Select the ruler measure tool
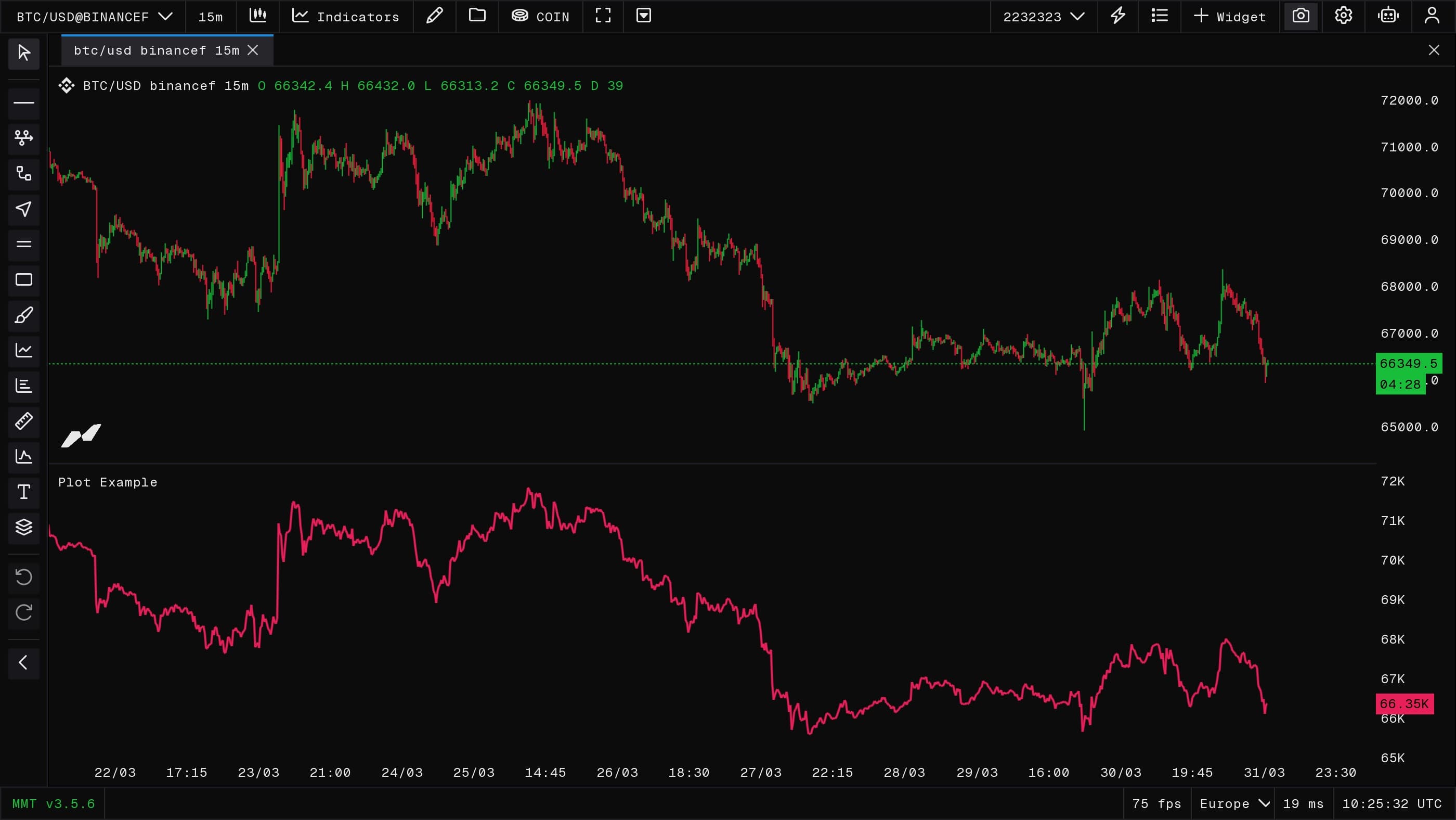This screenshot has height=820, width=1456. click(24, 421)
